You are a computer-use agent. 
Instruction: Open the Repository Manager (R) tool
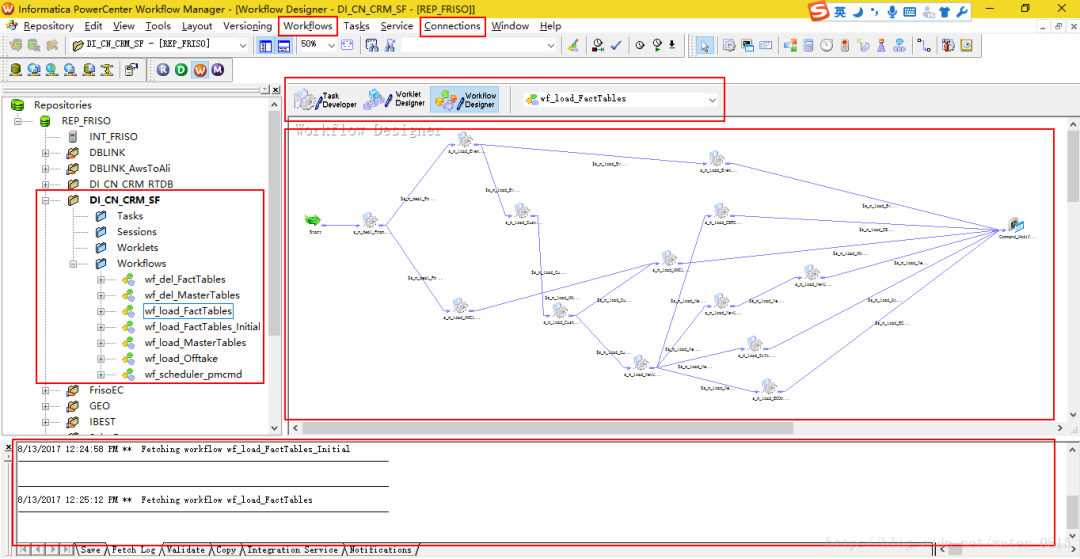coord(163,70)
